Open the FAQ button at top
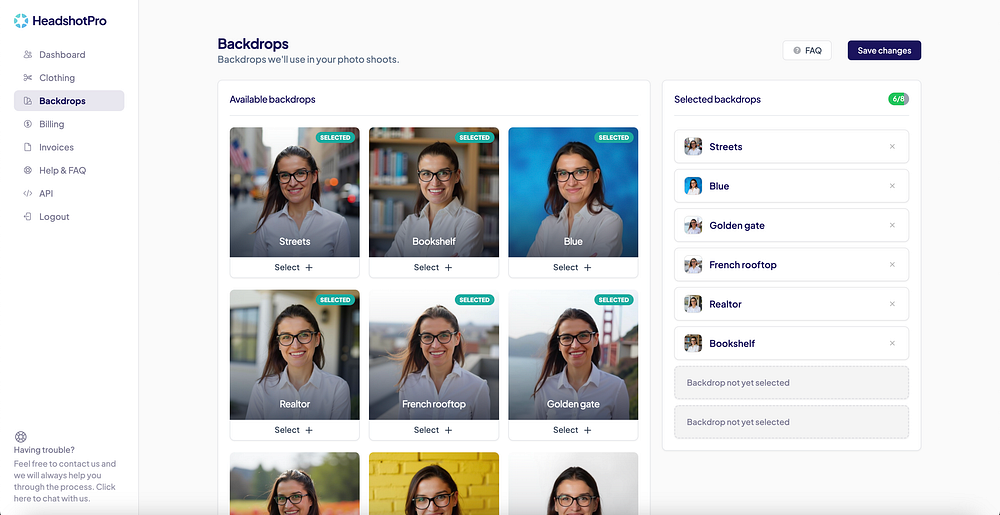1000x515 pixels. click(x=807, y=50)
